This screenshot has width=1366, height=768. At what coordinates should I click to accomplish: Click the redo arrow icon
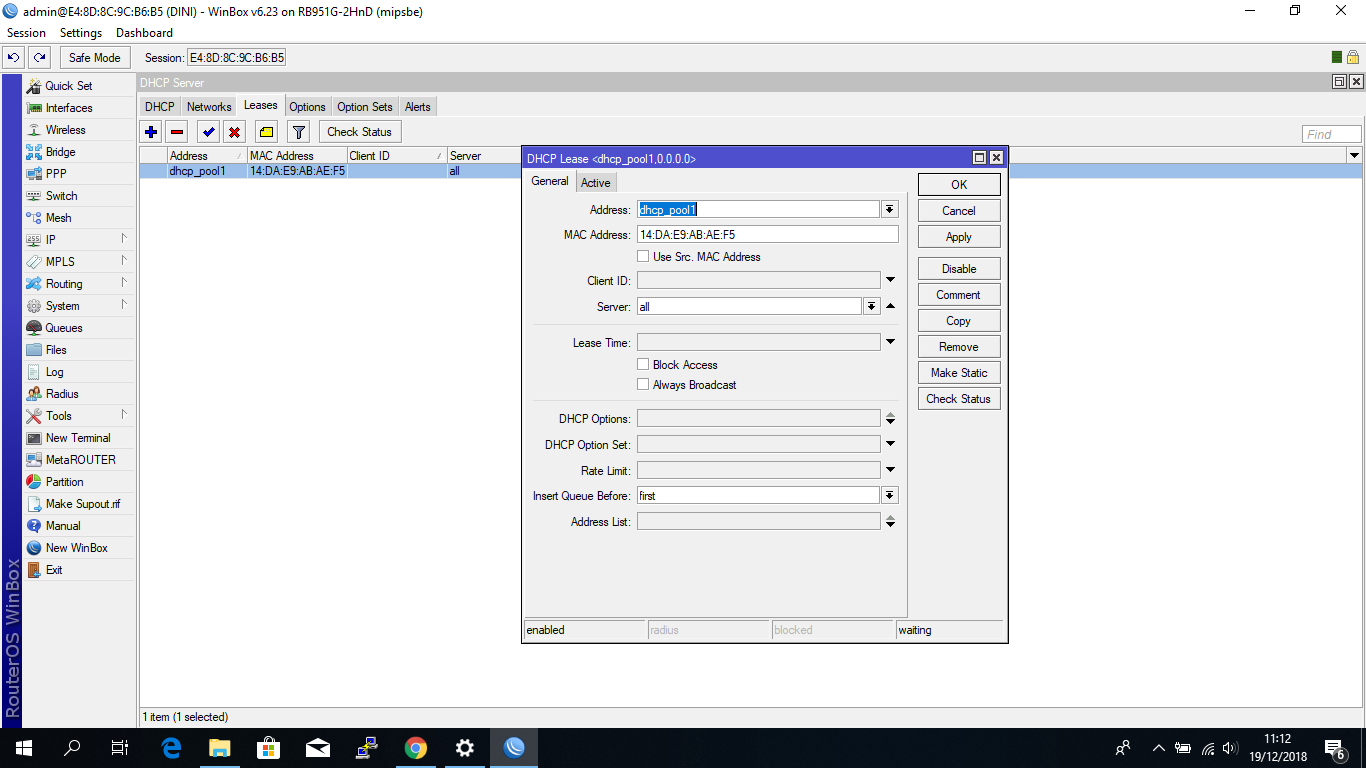tap(39, 58)
